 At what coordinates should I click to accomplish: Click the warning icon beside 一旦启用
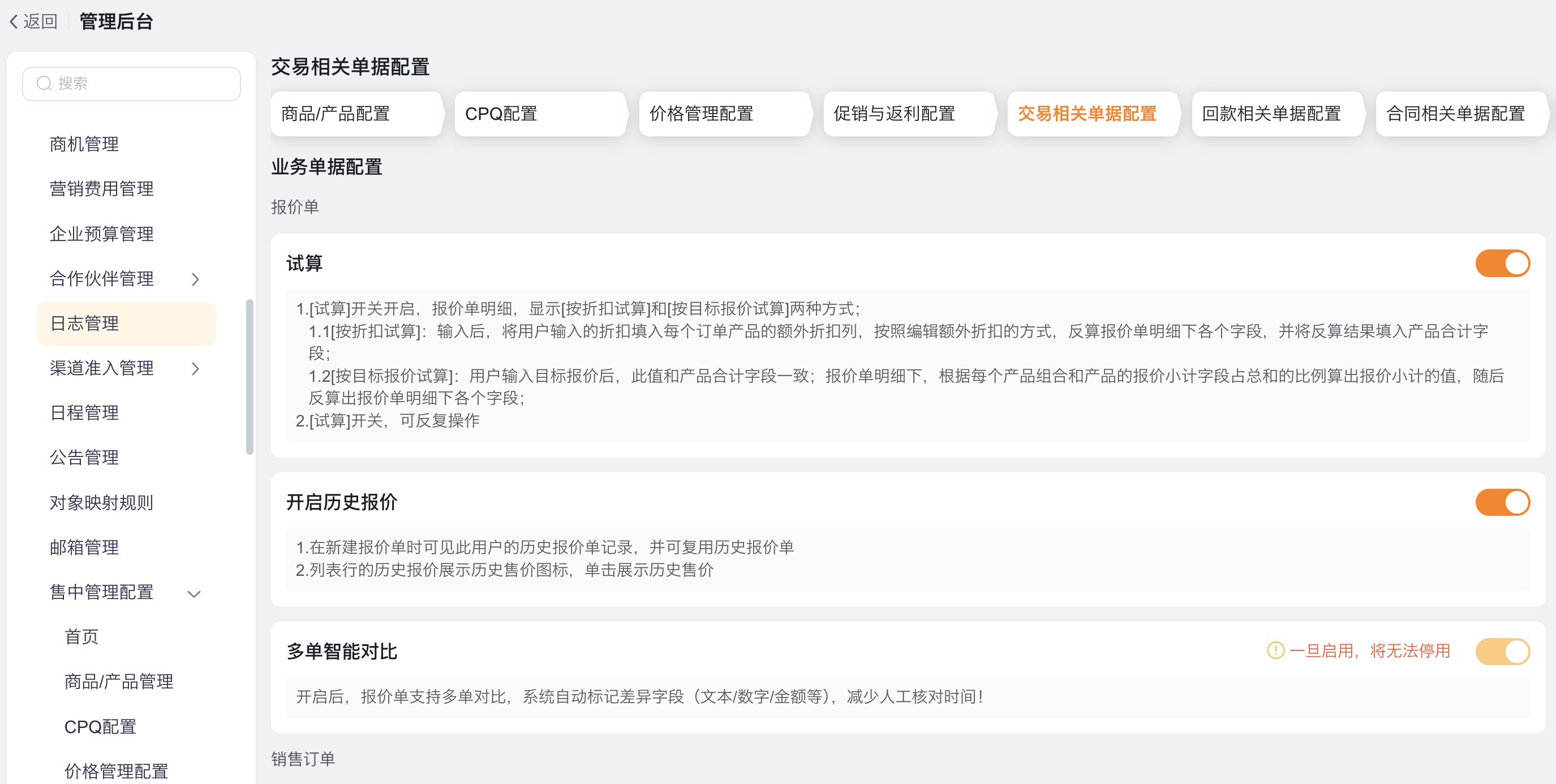point(1275,651)
